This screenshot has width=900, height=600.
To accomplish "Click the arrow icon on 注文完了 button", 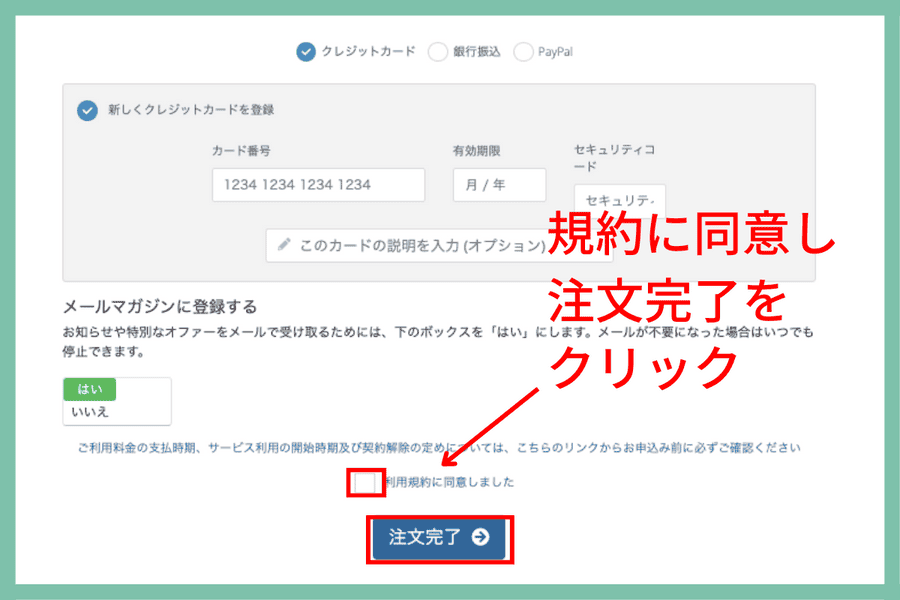I will [x=480, y=537].
